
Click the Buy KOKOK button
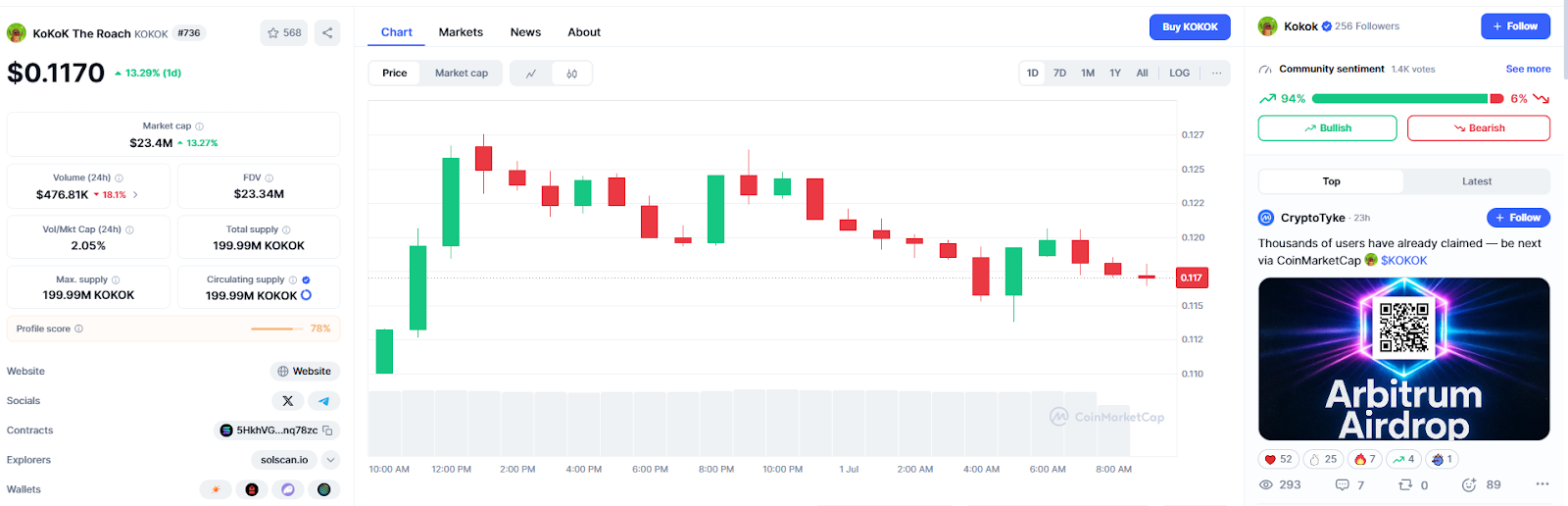point(1190,27)
